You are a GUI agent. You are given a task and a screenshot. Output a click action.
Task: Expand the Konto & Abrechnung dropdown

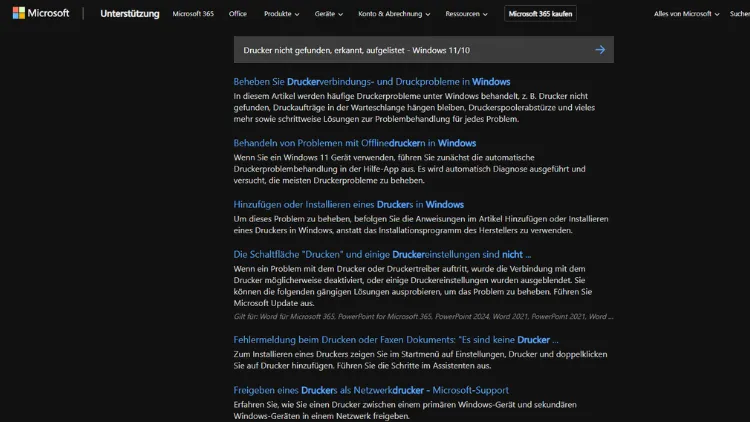click(x=394, y=14)
